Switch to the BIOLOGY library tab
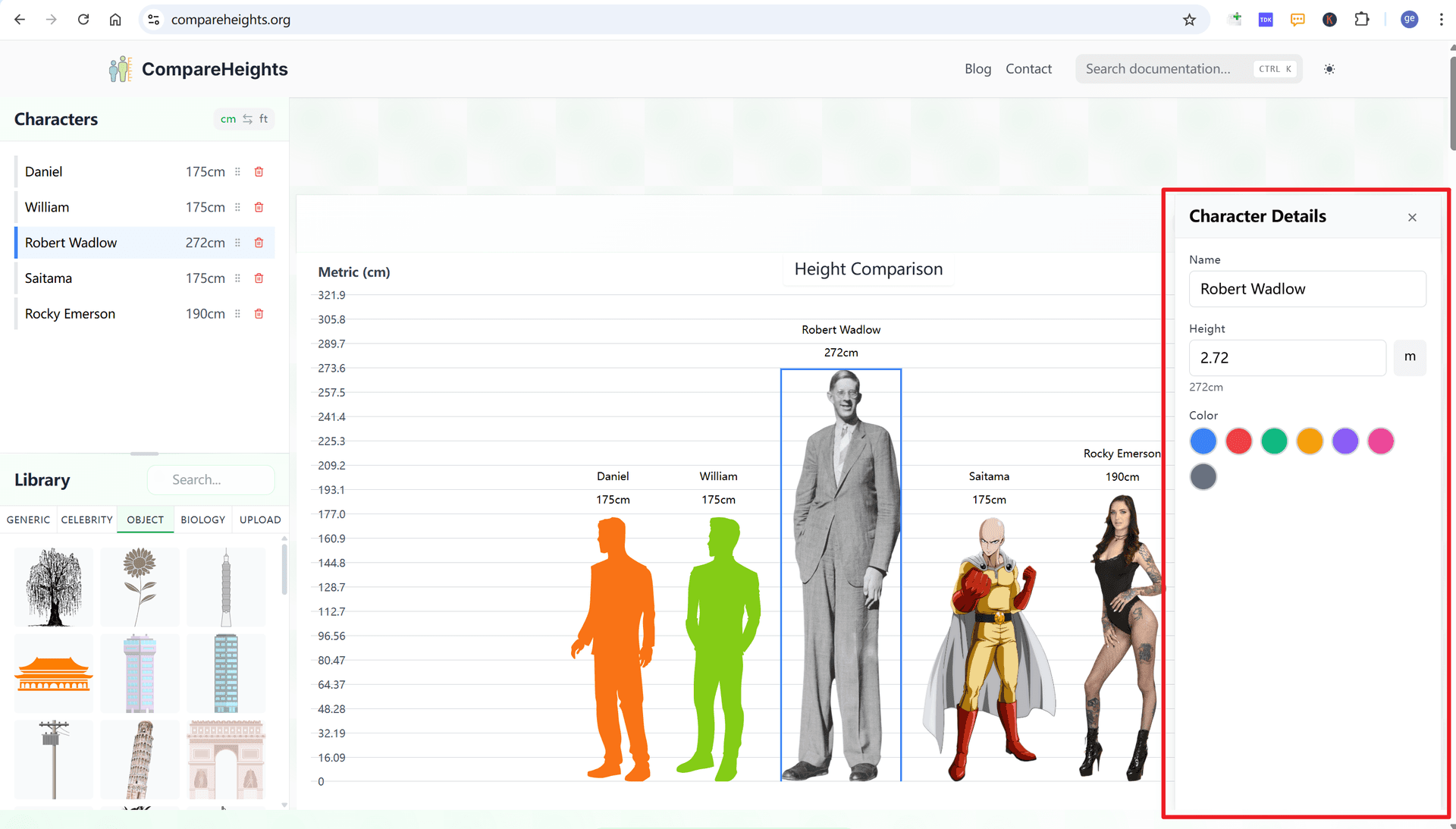This screenshot has height=829, width=1456. pyautogui.click(x=202, y=520)
